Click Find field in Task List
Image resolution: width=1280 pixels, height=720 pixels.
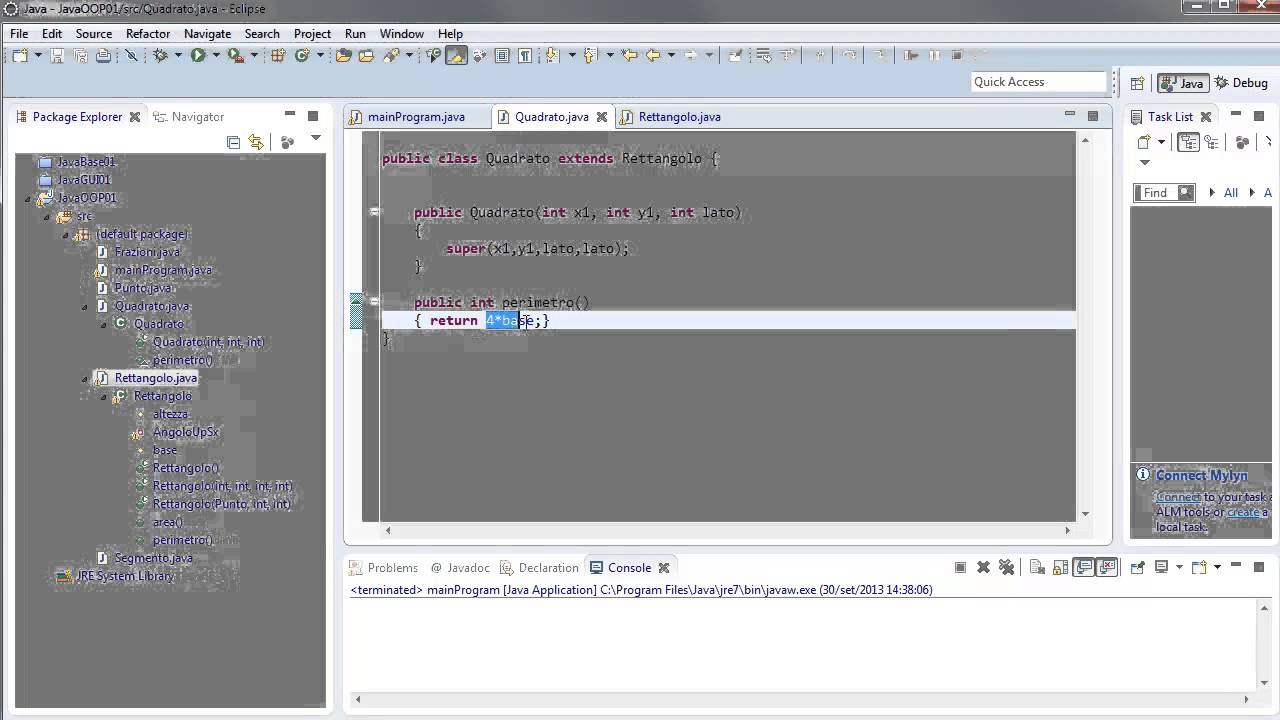pyautogui.click(x=1164, y=192)
